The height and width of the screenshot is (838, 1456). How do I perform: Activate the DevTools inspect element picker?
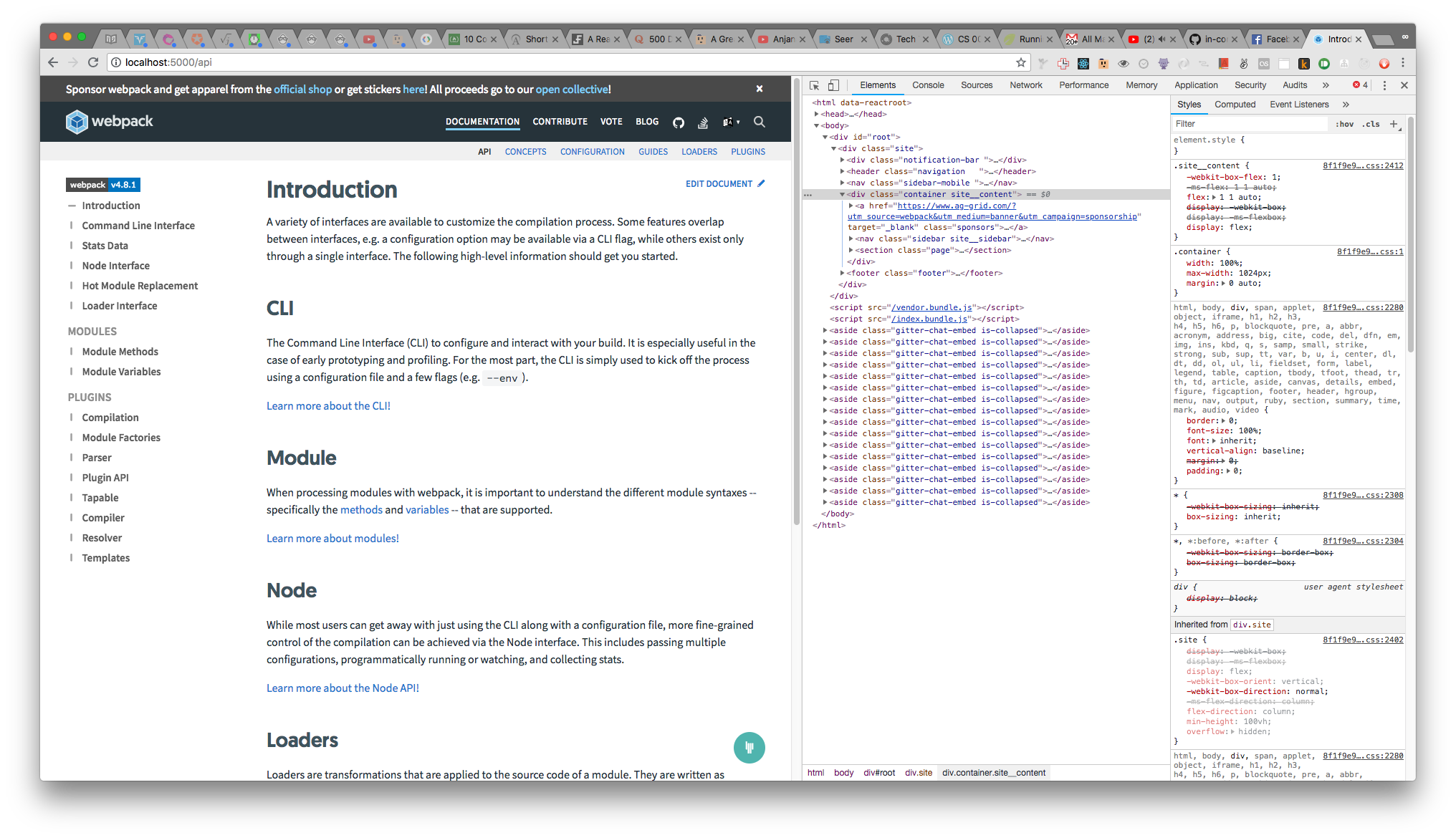pyautogui.click(x=815, y=85)
